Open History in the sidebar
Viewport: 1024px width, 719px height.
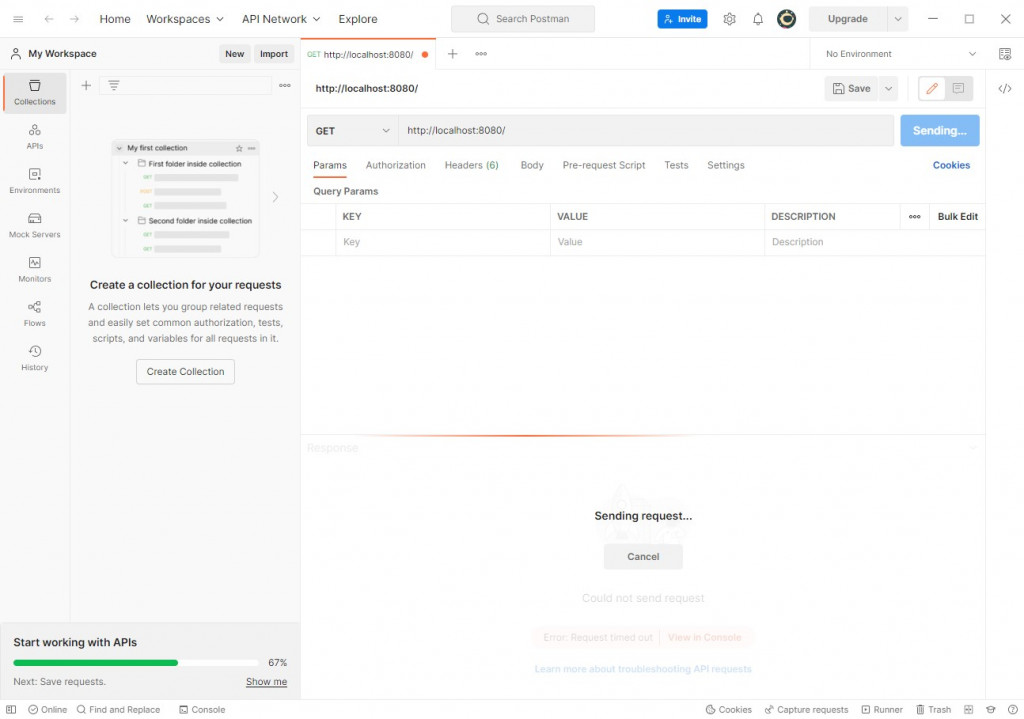pyautogui.click(x=35, y=359)
